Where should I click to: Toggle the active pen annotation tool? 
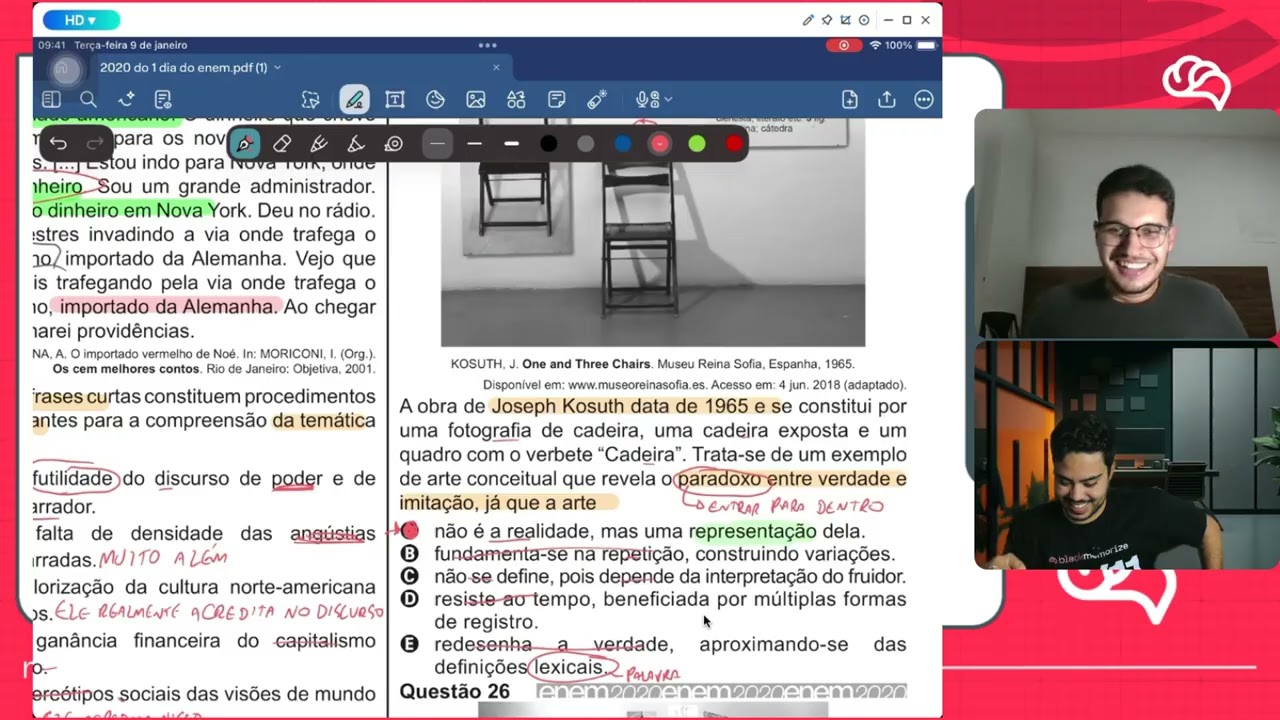tap(354, 100)
